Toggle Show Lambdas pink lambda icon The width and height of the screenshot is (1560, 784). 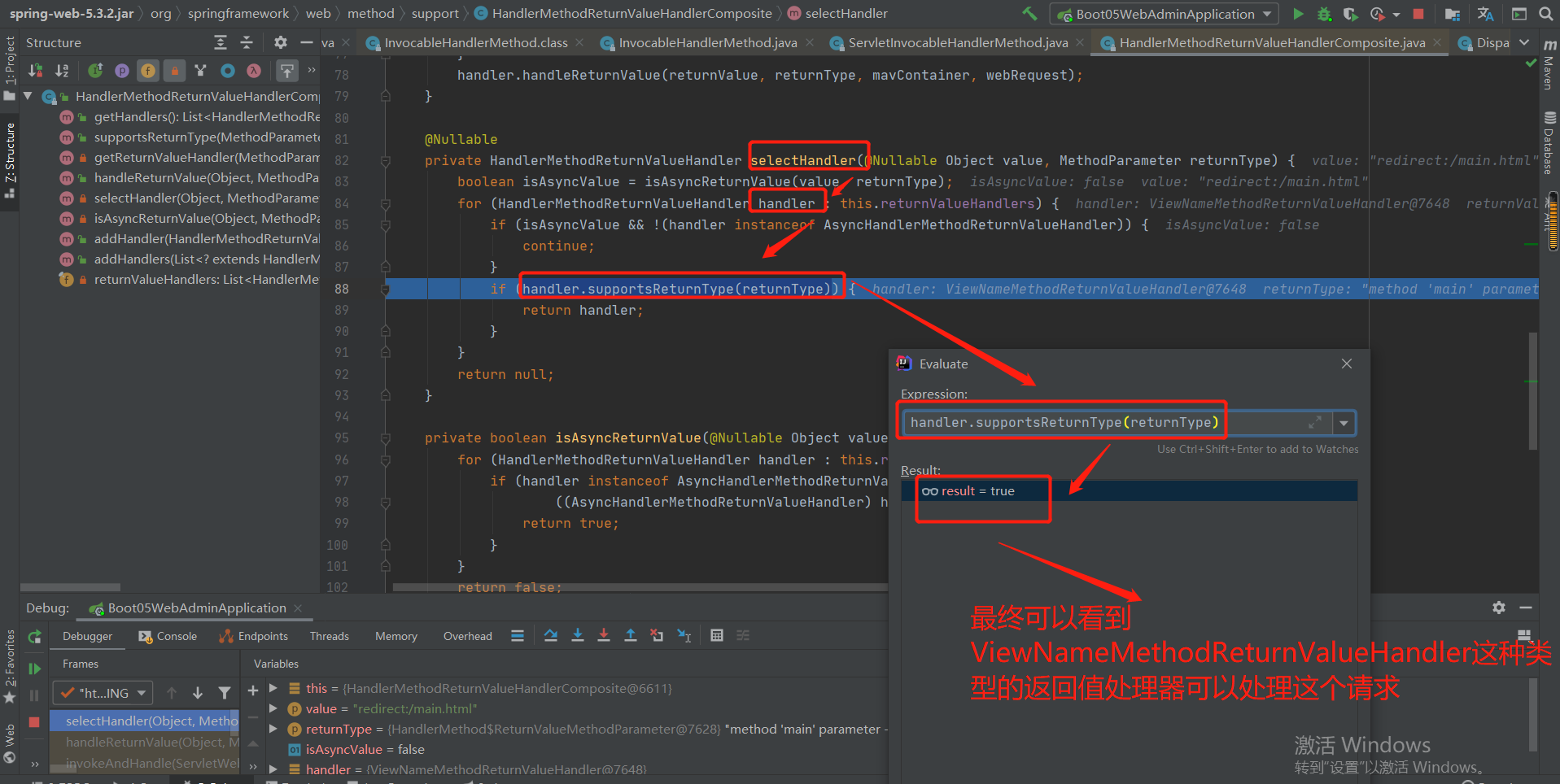pyautogui.click(x=254, y=71)
